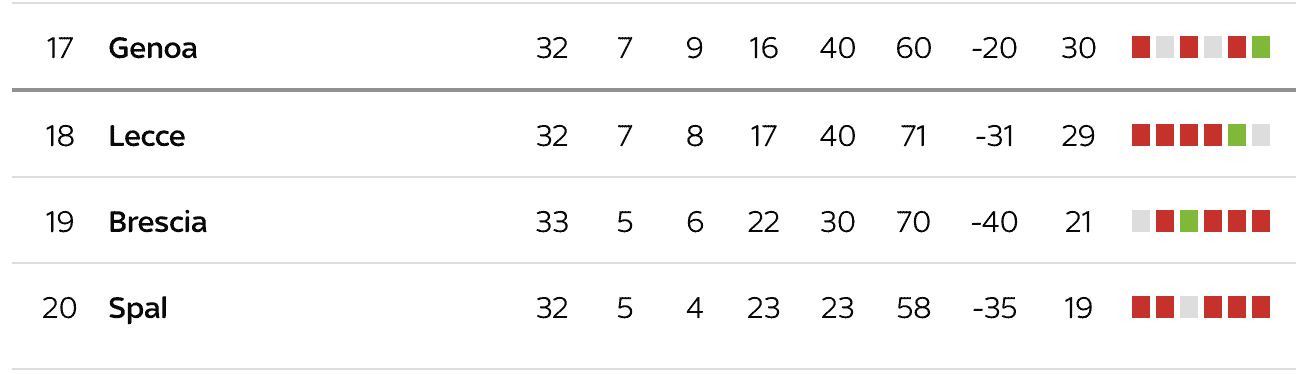The width and height of the screenshot is (1304, 374).
Task: Open the Lecce team link
Action: (146, 136)
